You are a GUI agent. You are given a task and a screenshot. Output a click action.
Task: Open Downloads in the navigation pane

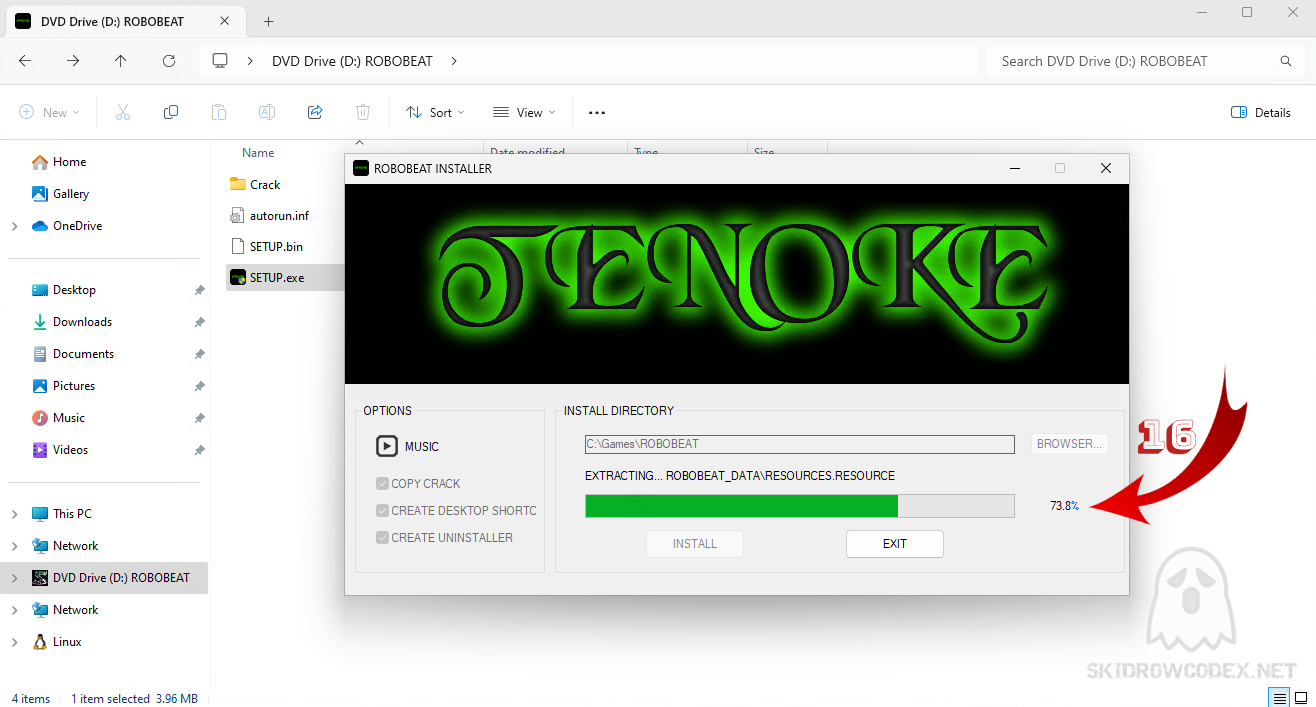coord(72,322)
